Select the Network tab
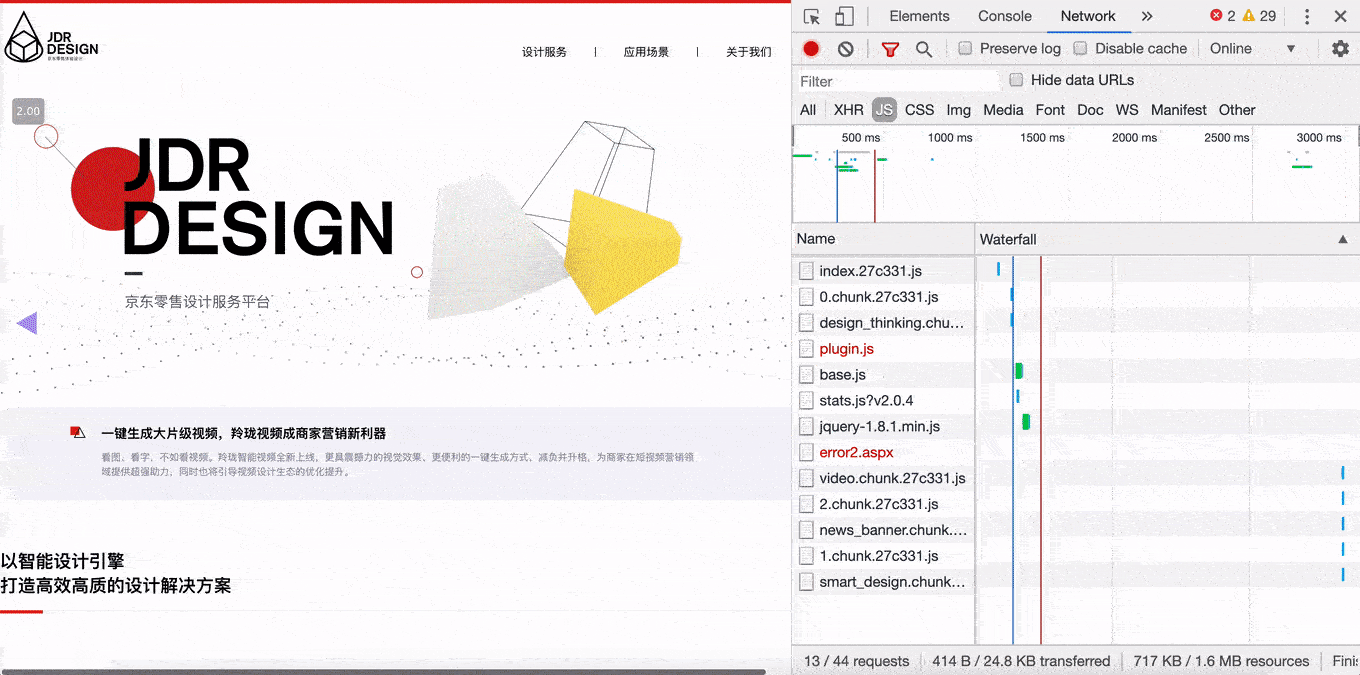1360x675 pixels. pyautogui.click(x=1088, y=16)
